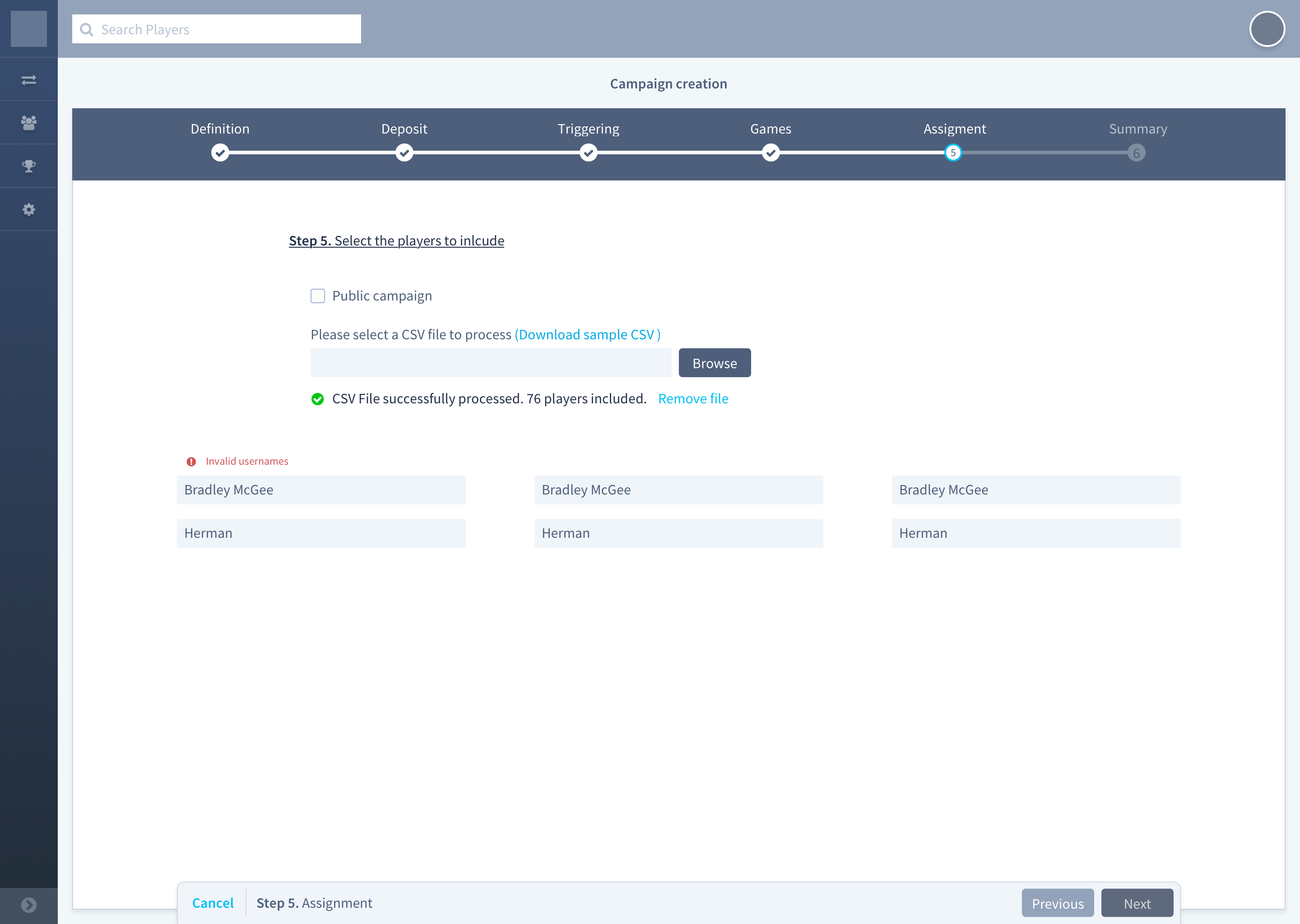
Task: Click the user avatar circle
Action: point(1267,29)
